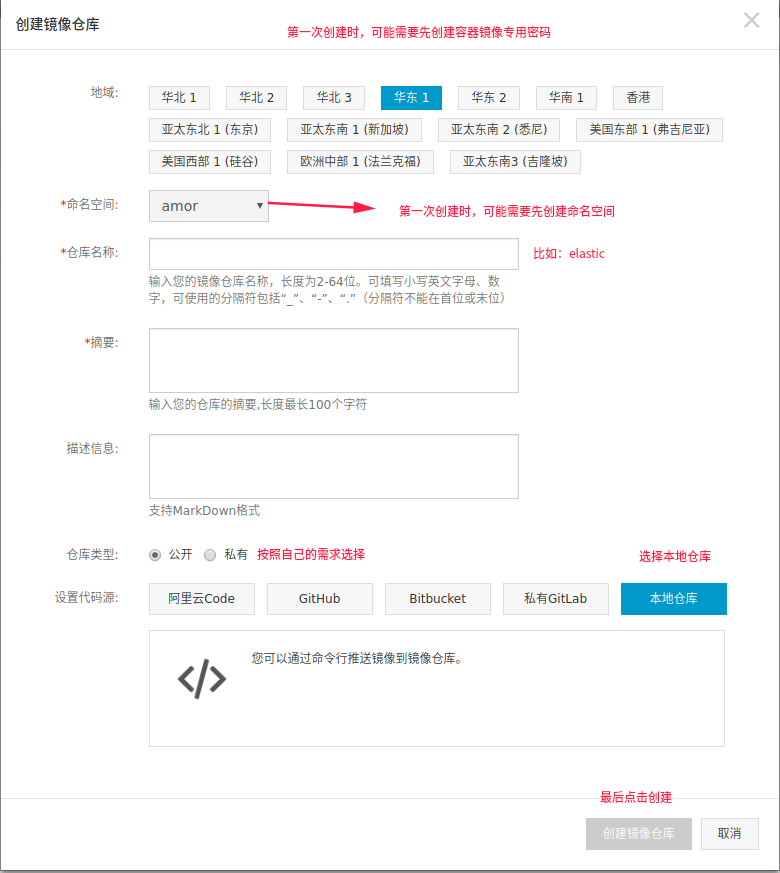Choose 亚太东北 1 (东京) region

click(210, 130)
